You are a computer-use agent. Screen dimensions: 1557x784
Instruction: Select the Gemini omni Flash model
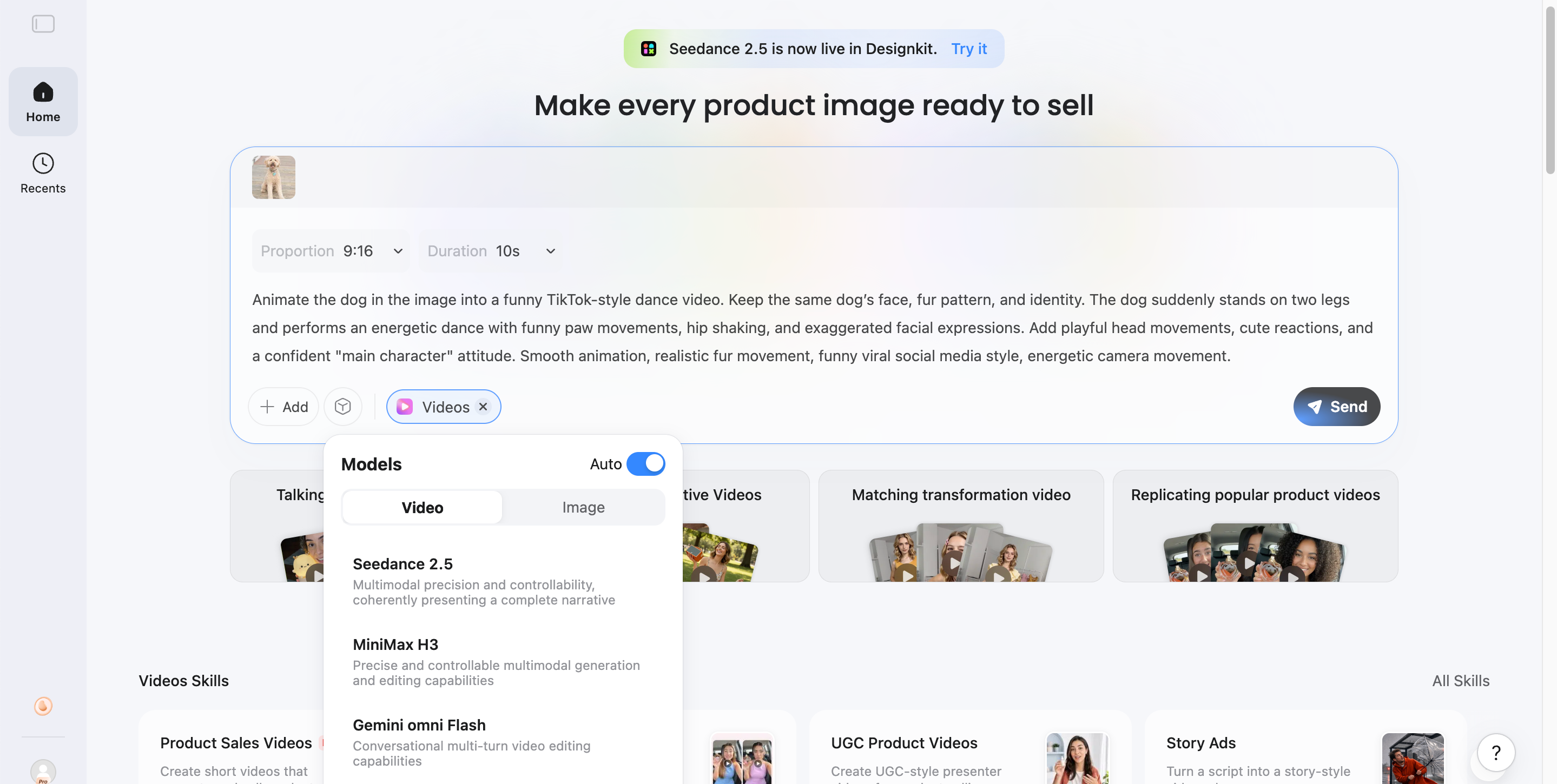pyautogui.click(x=503, y=742)
